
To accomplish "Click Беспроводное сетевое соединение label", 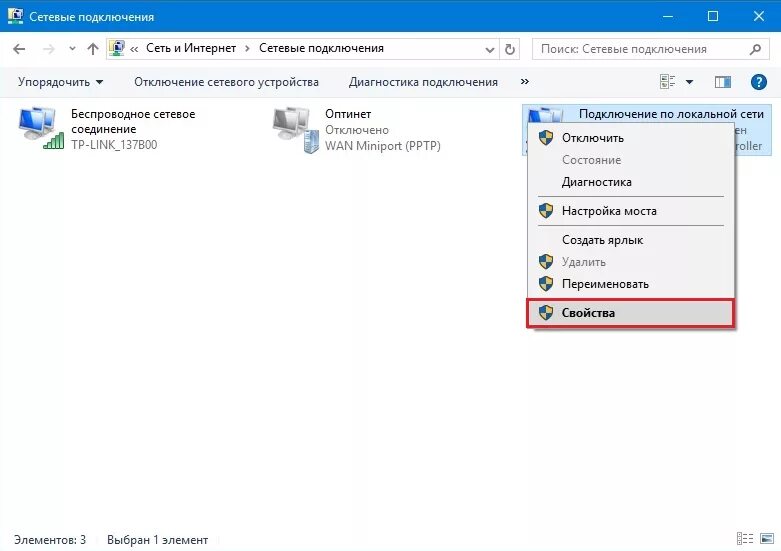I will pyautogui.click(x=133, y=121).
